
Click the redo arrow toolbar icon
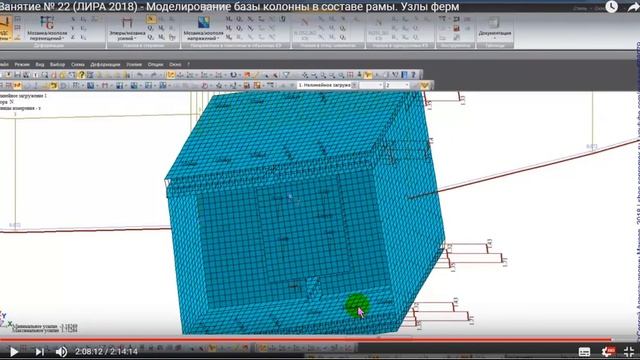(x=154, y=75)
